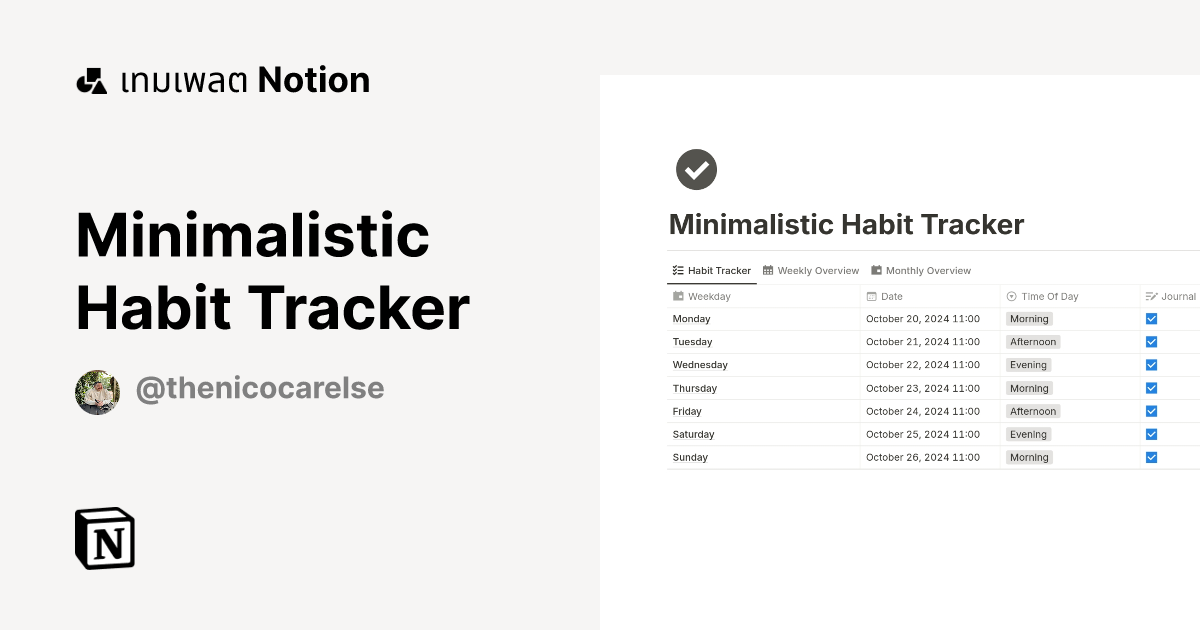Uncheck the Journal entry for Thursday
This screenshot has height=630, width=1200.
pos(1151,388)
